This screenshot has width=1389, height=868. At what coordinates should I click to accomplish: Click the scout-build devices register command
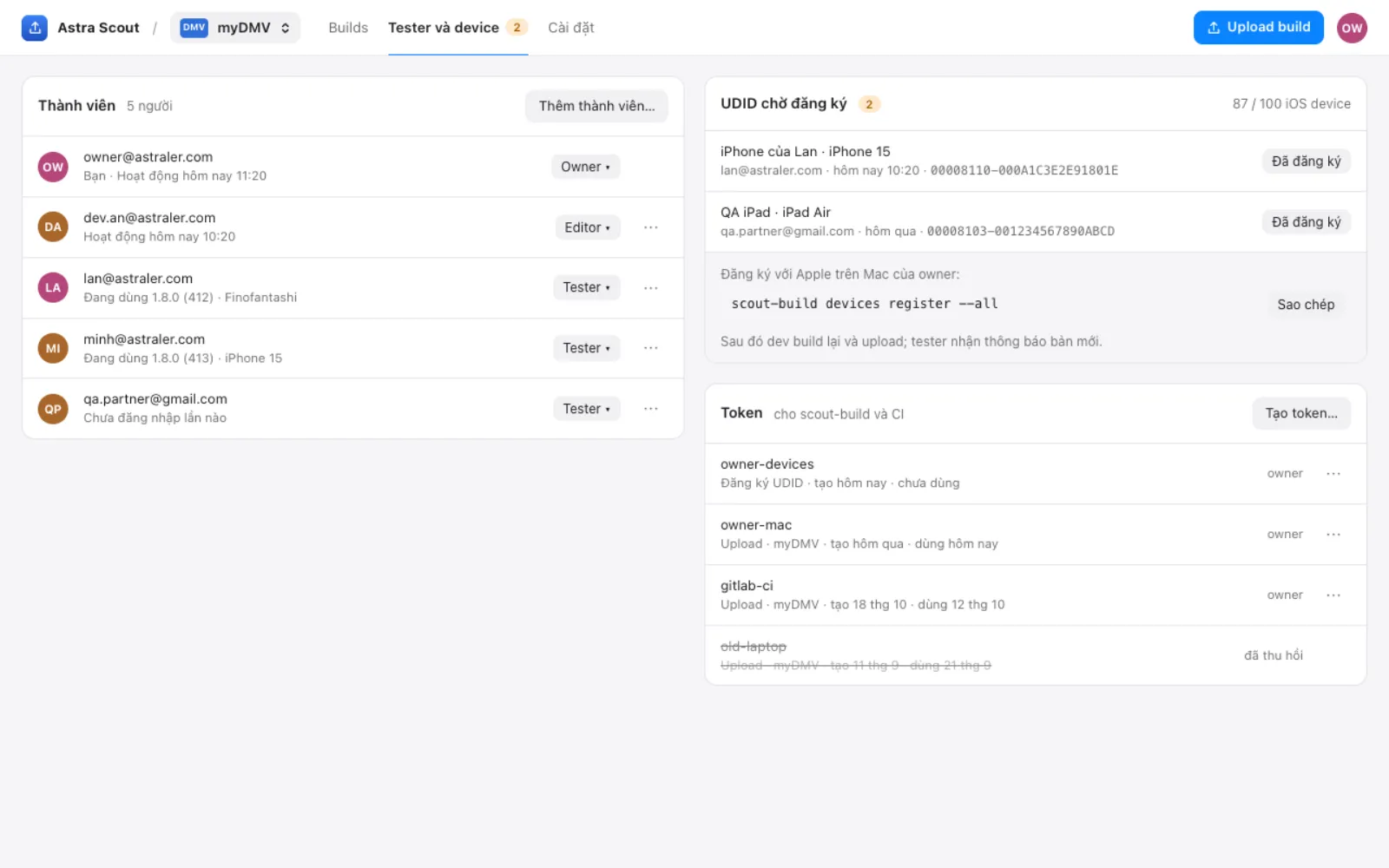click(x=864, y=304)
